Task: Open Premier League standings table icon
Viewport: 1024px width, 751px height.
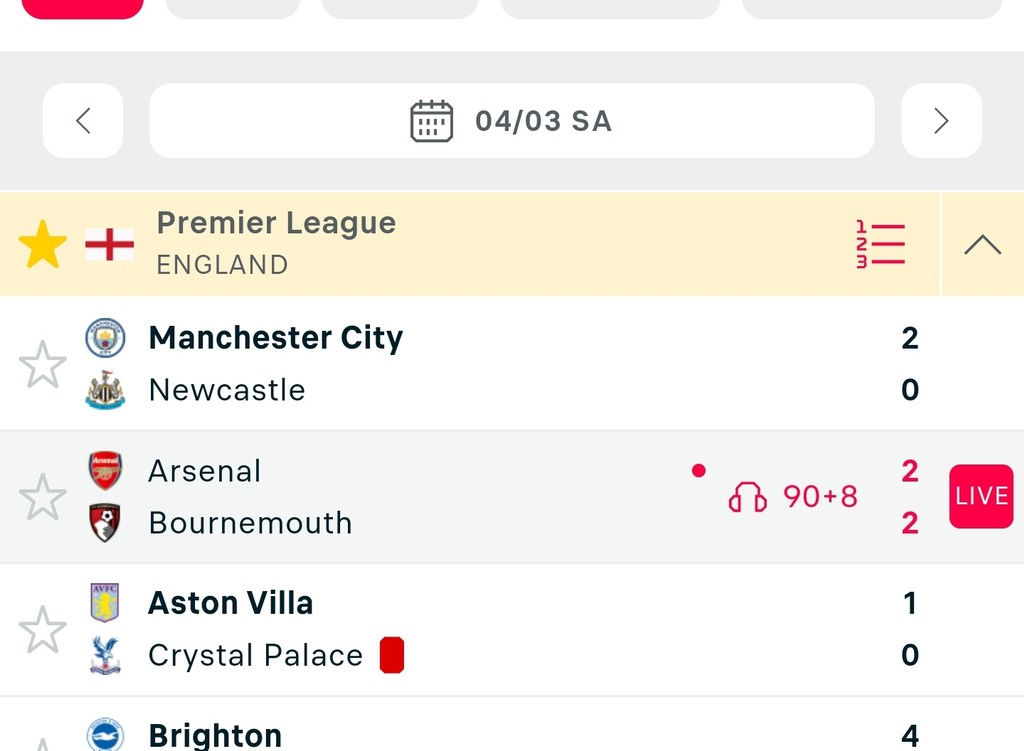Action: coord(880,244)
